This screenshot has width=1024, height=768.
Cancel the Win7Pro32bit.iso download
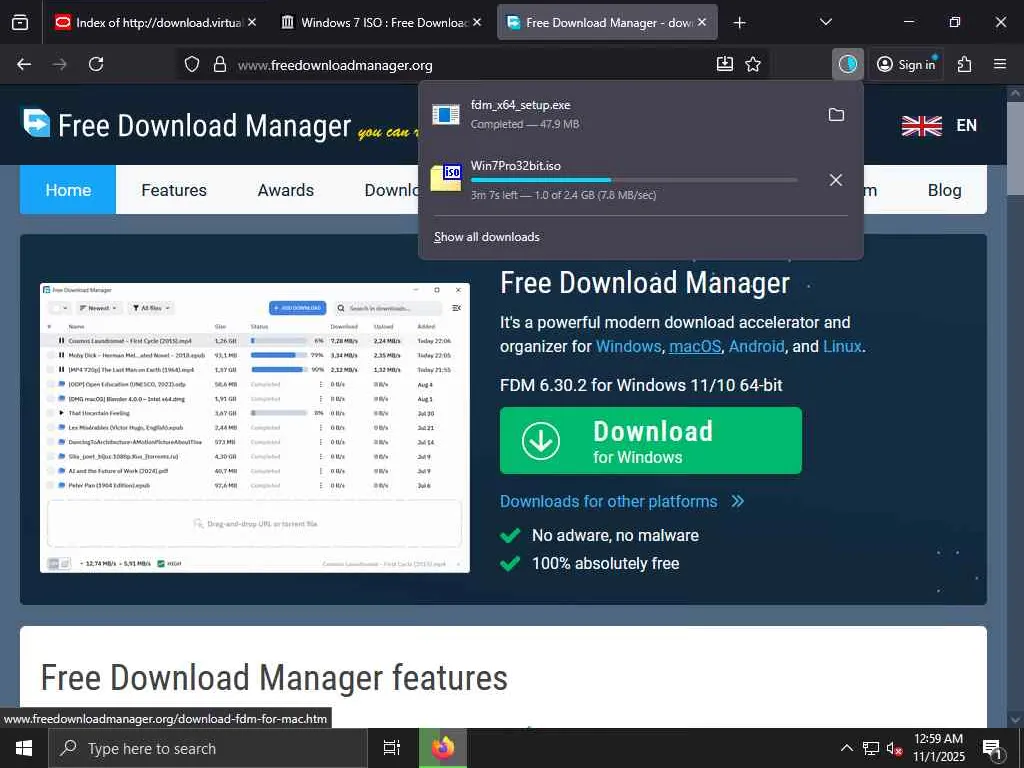click(835, 180)
